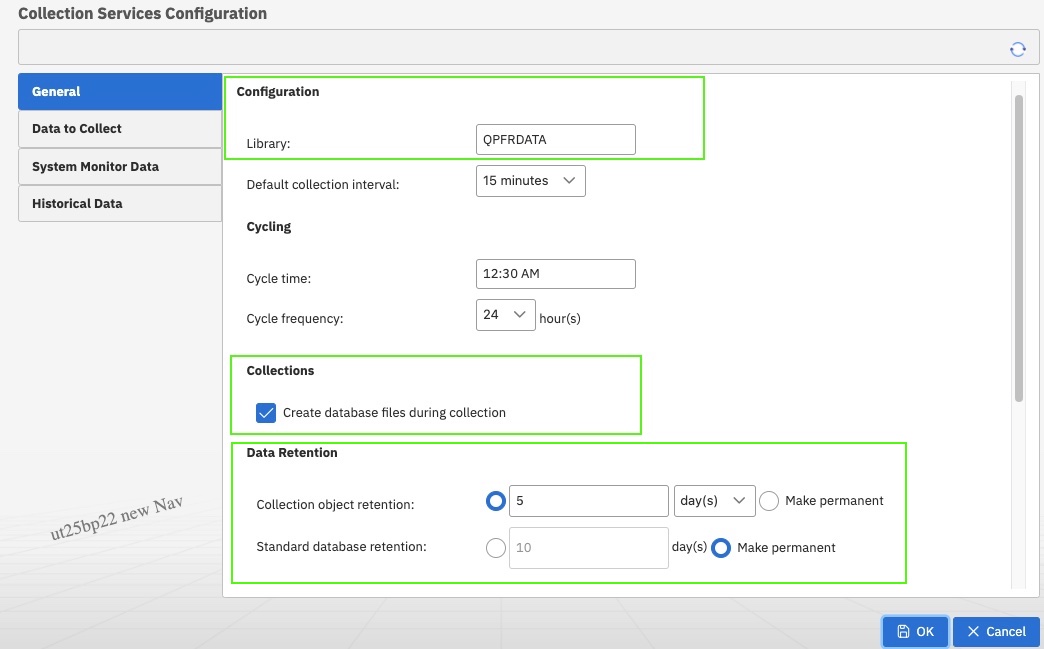Select the Collection object retention value radio button

[x=495, y=501]
